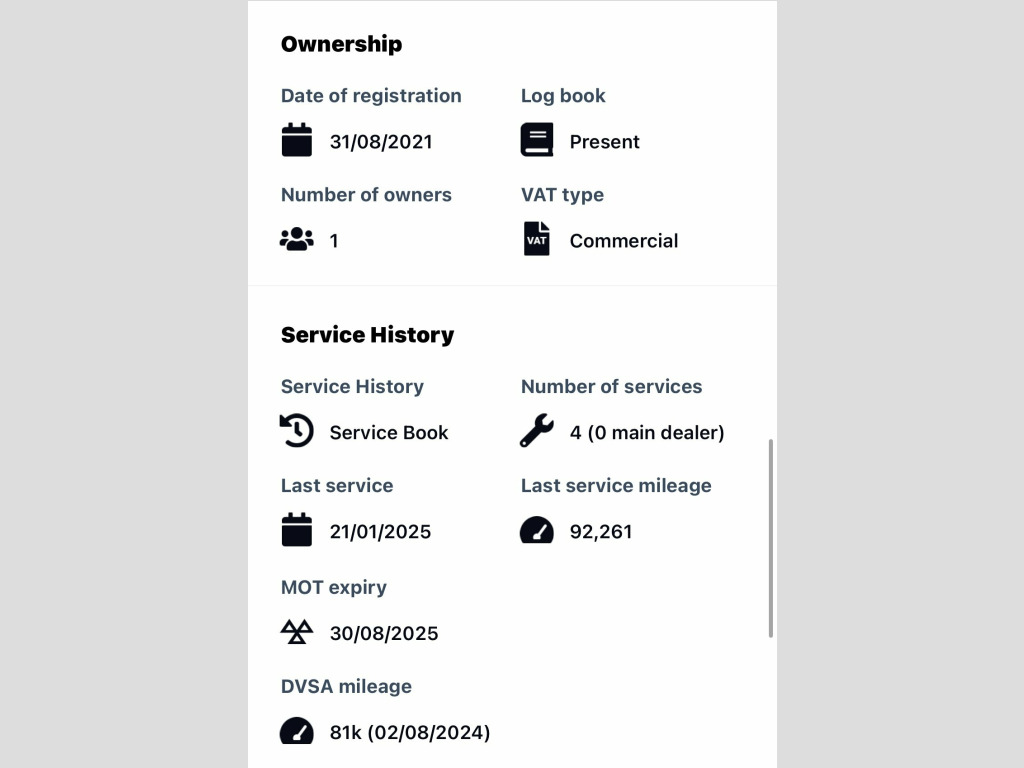Click the MOT triangles icon

coord(296,632)
